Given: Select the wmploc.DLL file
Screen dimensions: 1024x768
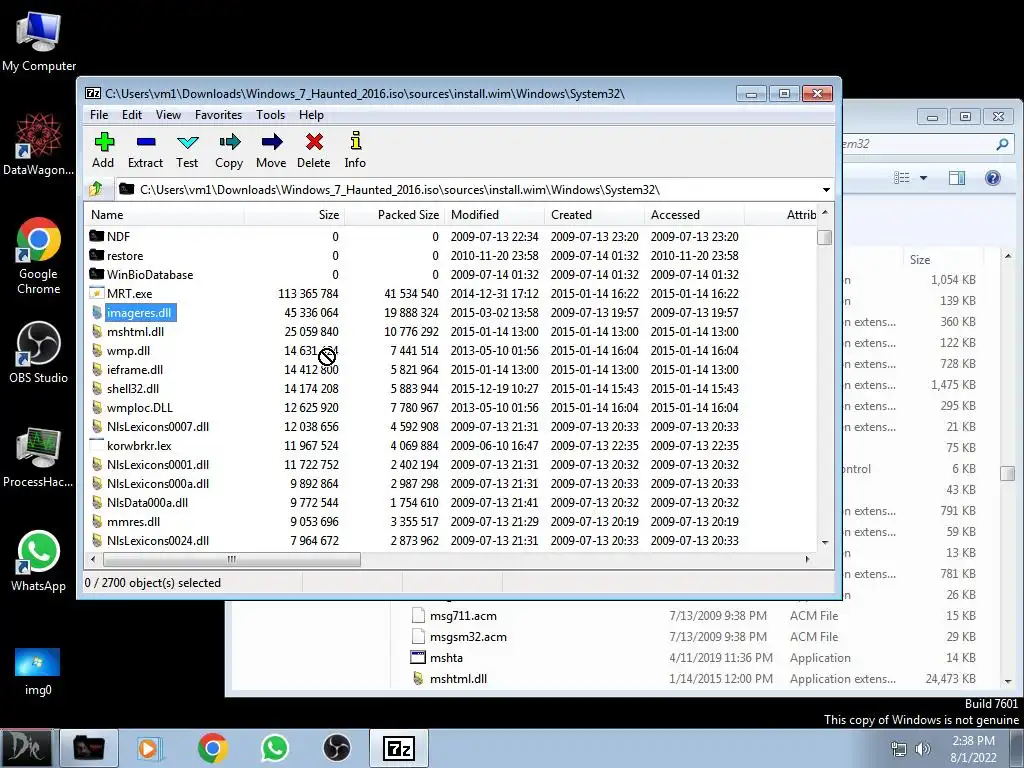Looking at the screenshot, I should pos(131,408).
